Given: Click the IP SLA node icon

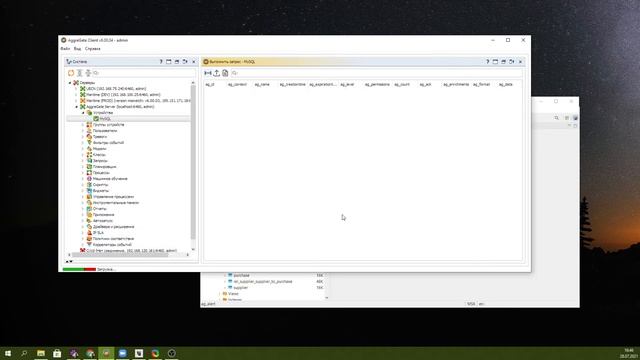Looking at the screenshot, I should tap(89, 233).
